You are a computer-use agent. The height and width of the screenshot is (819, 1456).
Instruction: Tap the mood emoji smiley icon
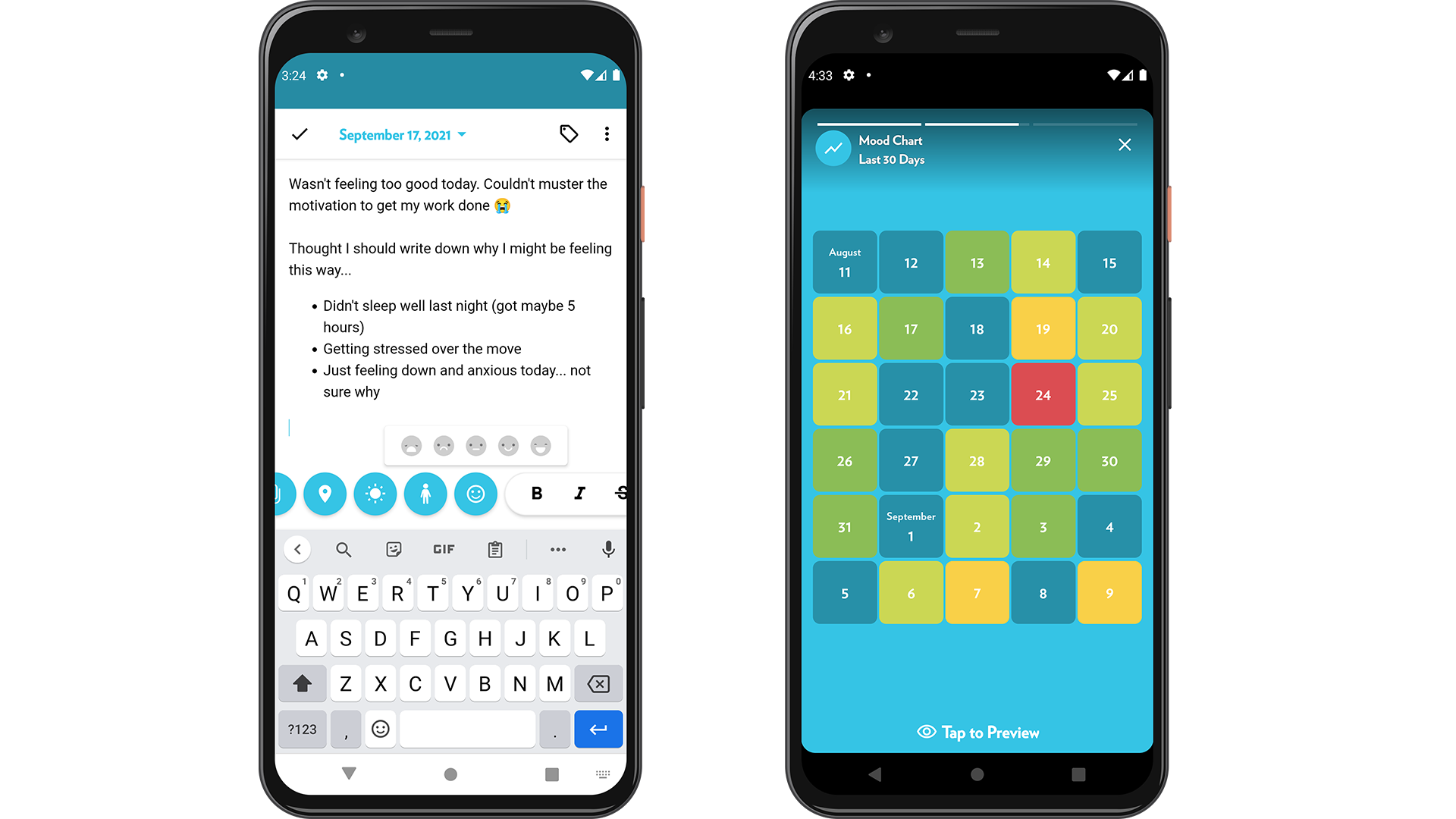pyautogui.click(x=475, y=493)
